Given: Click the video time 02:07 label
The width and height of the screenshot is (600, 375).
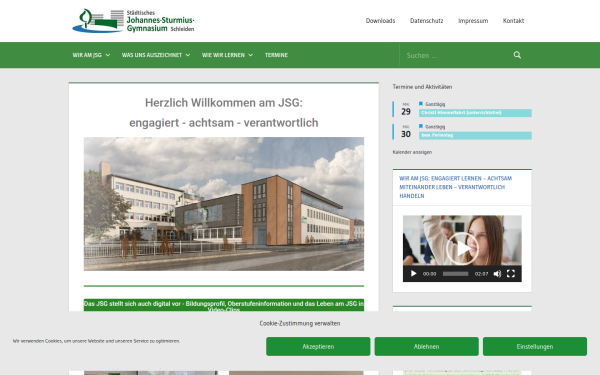Looking at the screenshot, I should pos(481,274).
